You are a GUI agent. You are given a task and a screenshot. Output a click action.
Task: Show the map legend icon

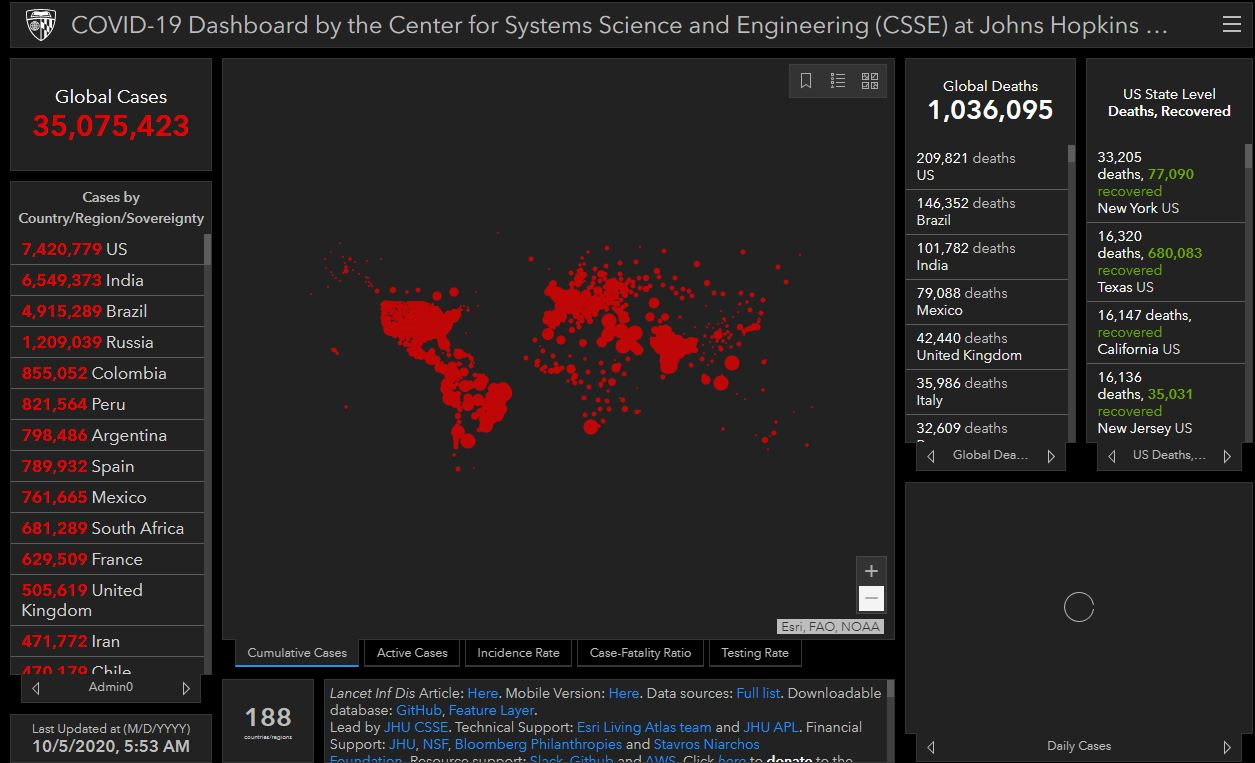(838, 81)
